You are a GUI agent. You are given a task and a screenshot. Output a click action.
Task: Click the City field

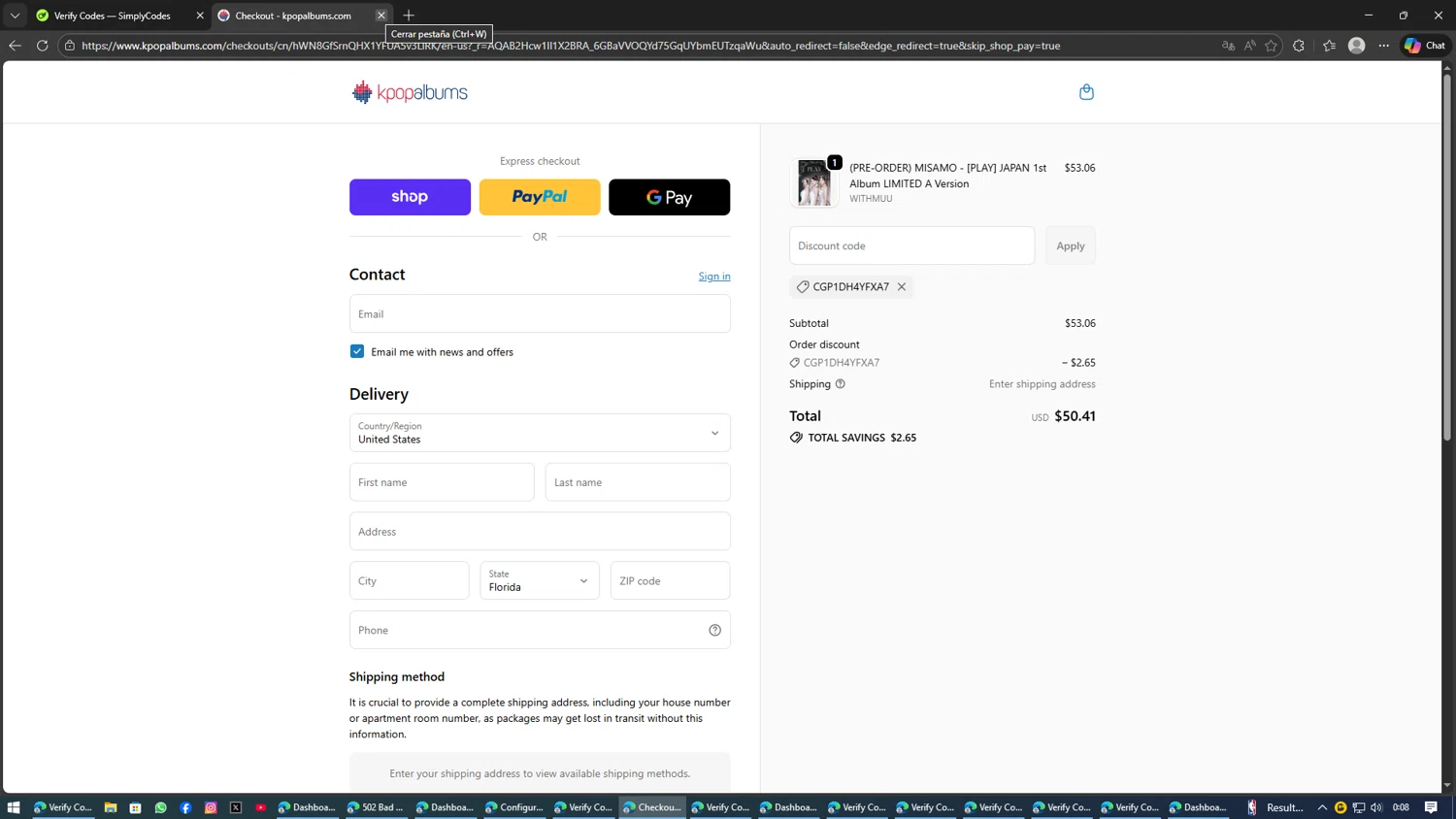point(410,580)
